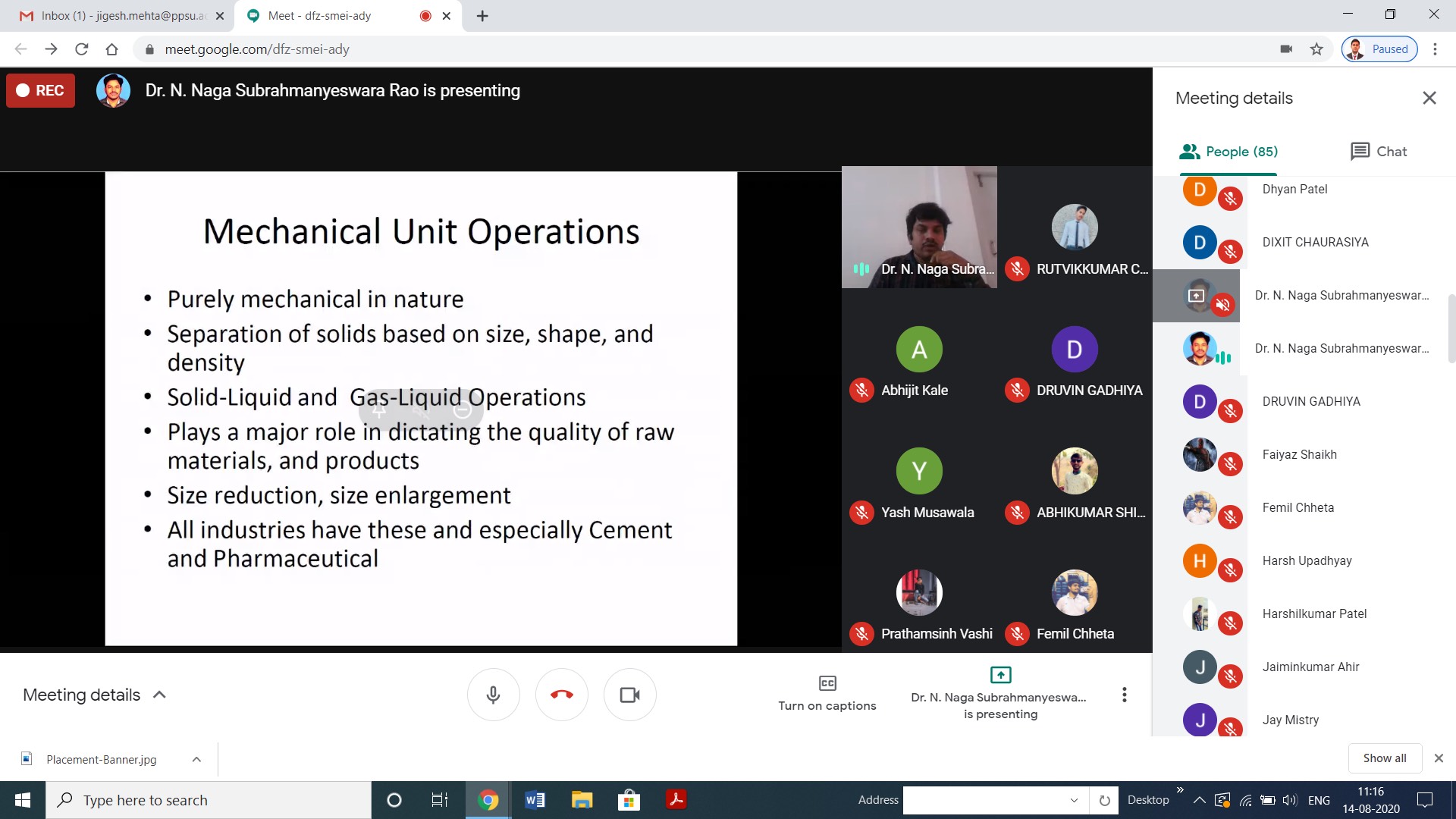The width and height of the screenshot is (1456, 819).
Task: Click the REC recording indicator
Action: (41, 90)
